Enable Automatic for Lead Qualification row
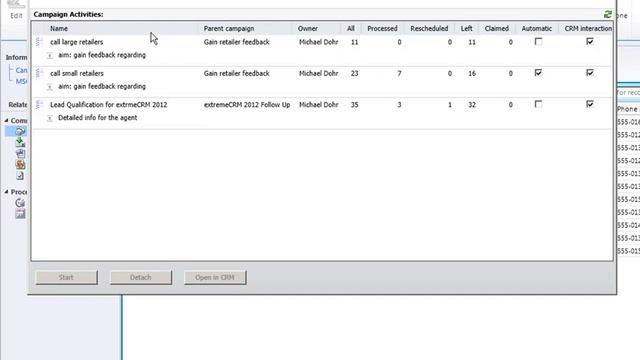Viewport: 640px width, 360px height. point(538,104)
